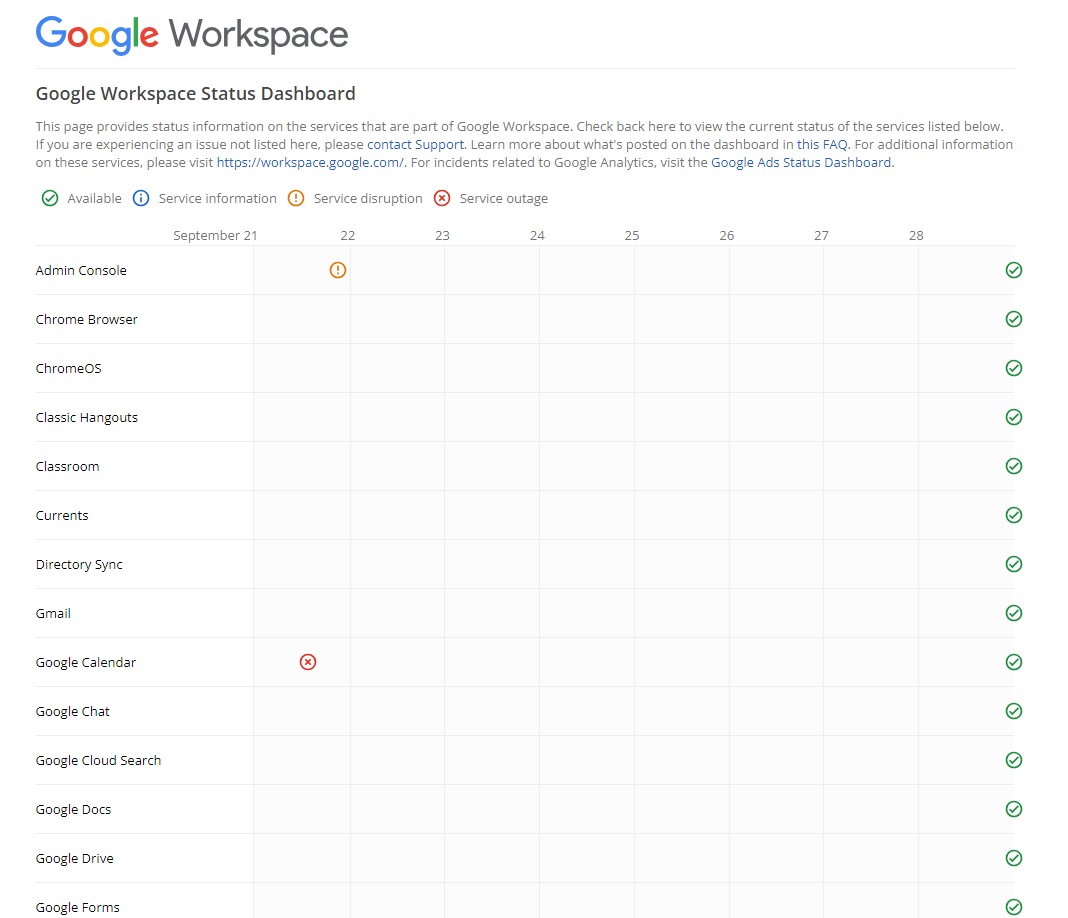
Task: Click the 24 date column header
Action: (x=537, y=236)
